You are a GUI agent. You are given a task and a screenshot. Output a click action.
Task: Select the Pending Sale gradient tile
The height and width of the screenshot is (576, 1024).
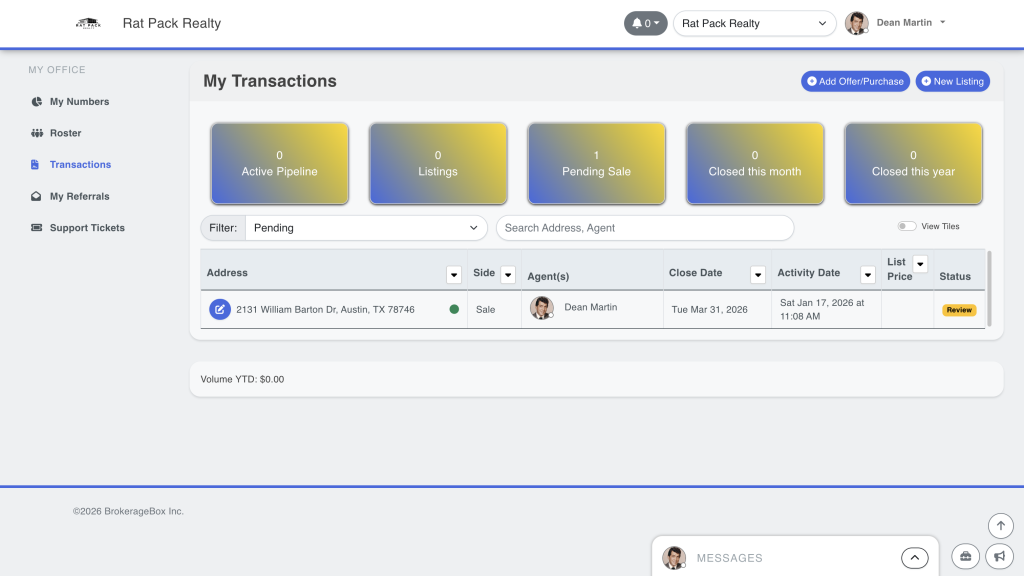tap(596, 164)
